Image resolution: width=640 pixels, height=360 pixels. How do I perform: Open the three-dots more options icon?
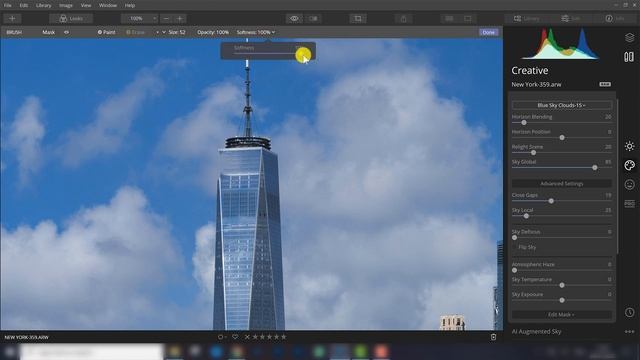tap(629, 331)
